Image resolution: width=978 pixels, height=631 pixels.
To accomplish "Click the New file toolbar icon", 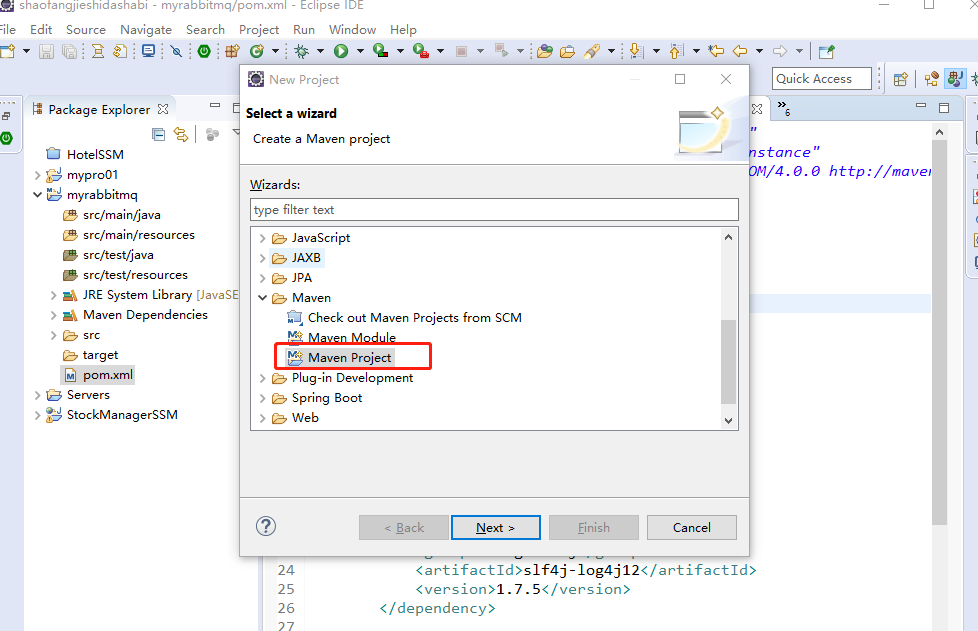I will pos(8,51).
